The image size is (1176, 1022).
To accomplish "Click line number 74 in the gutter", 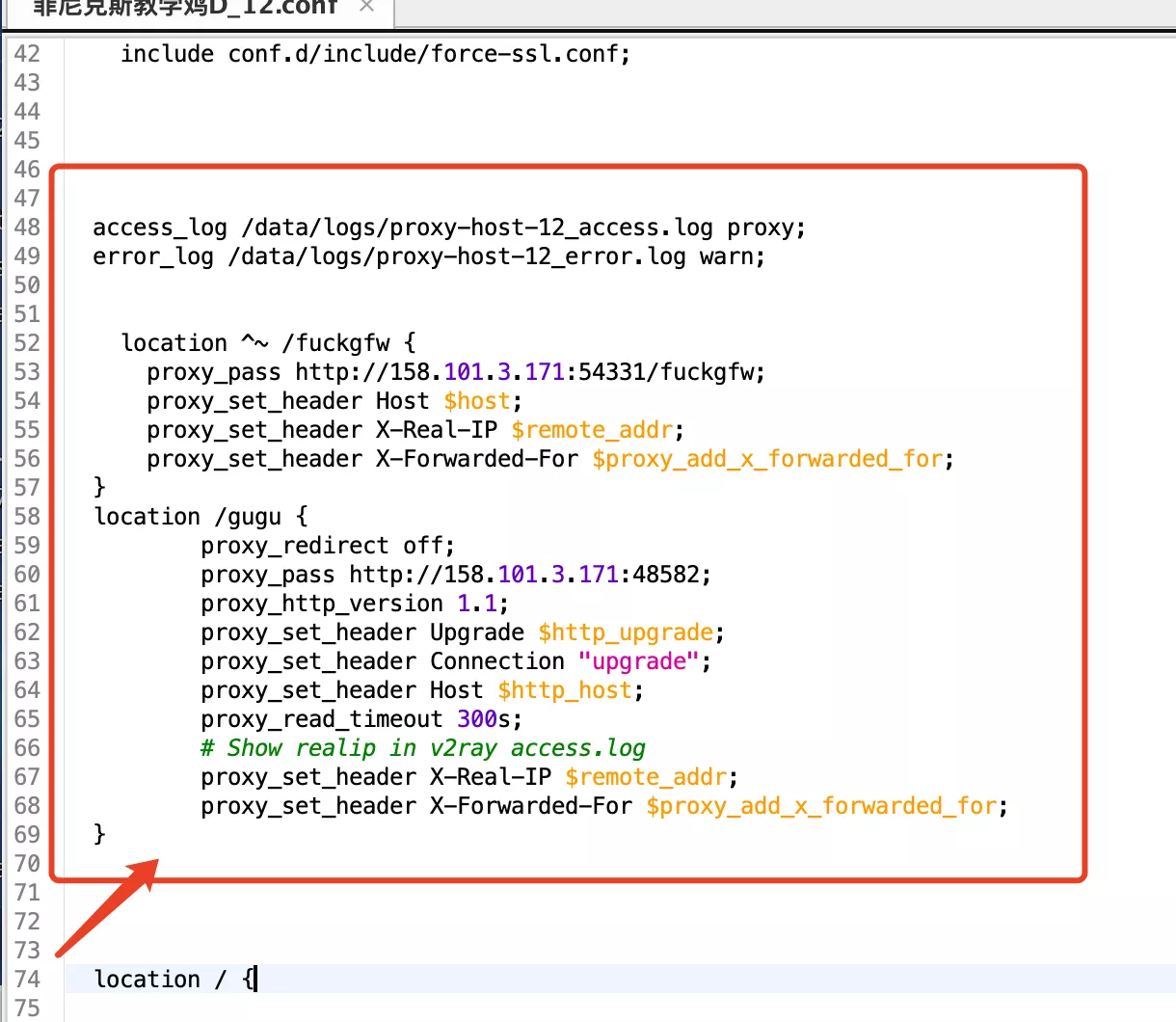I will [27, 980].
